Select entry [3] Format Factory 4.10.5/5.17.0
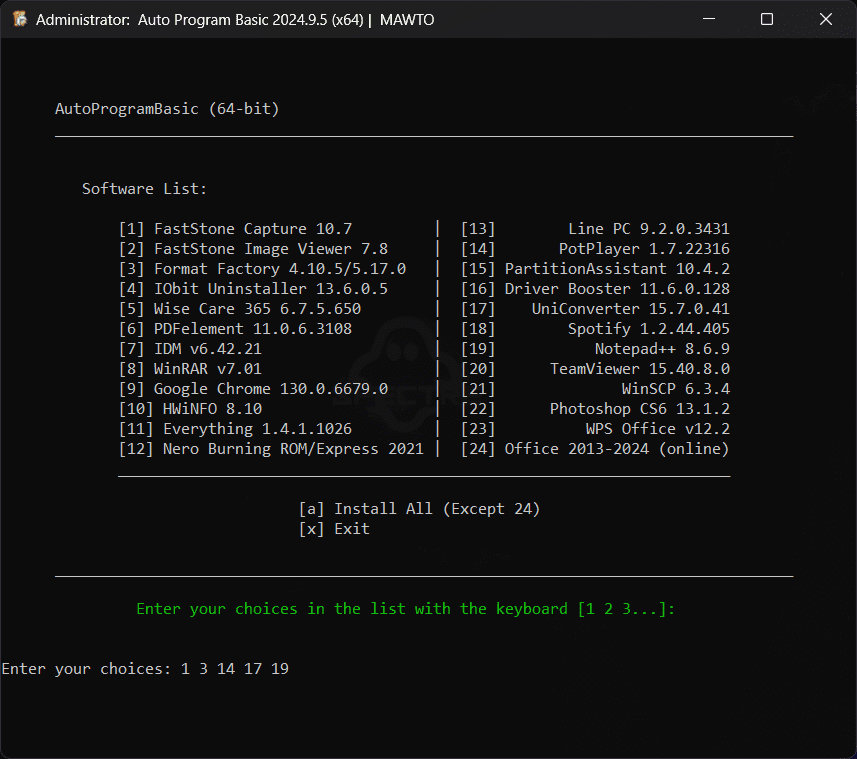 (x=262, y=269)
